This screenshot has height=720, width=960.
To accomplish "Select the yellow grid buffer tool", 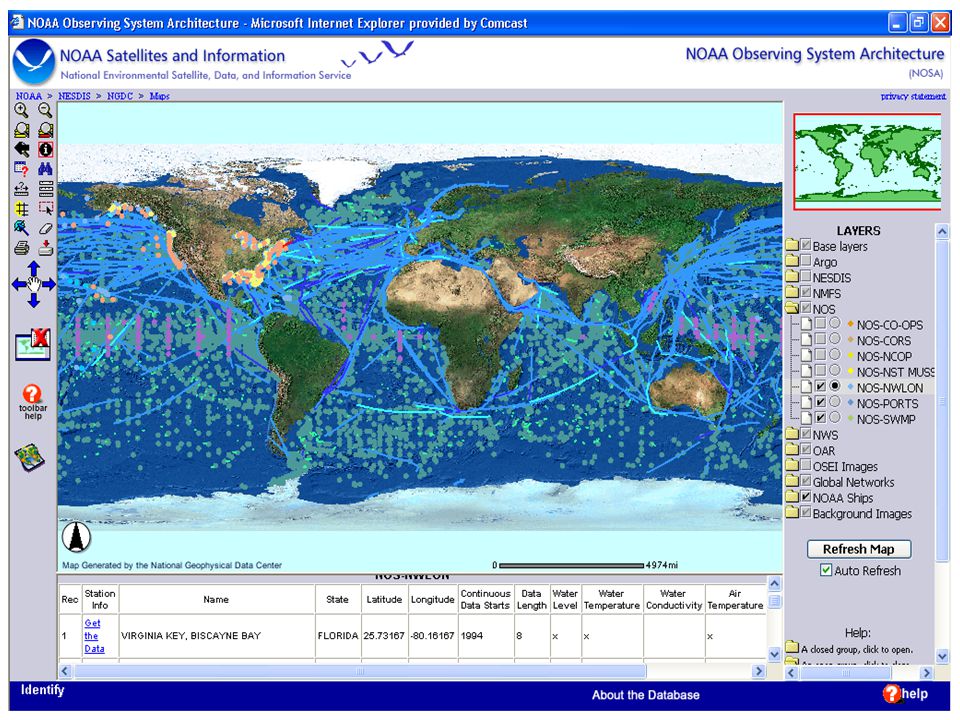I will point(21,209).
